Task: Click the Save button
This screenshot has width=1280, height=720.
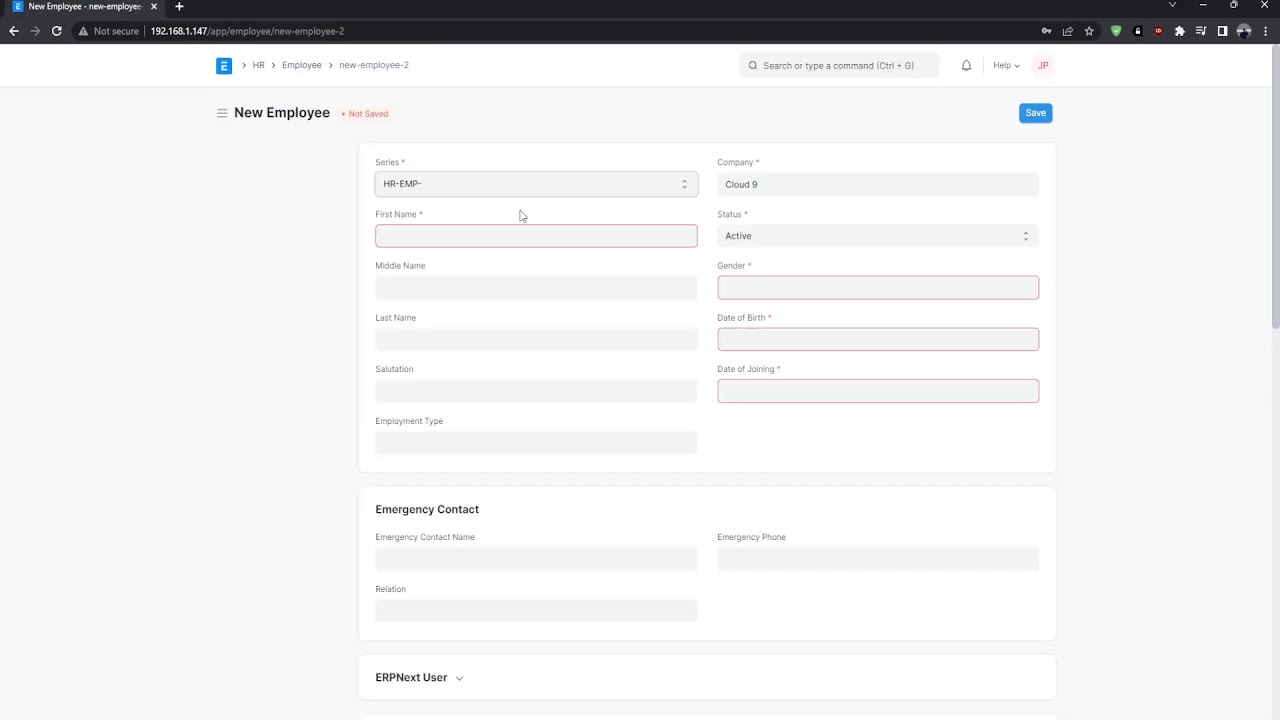Action: pos(1035,113)
